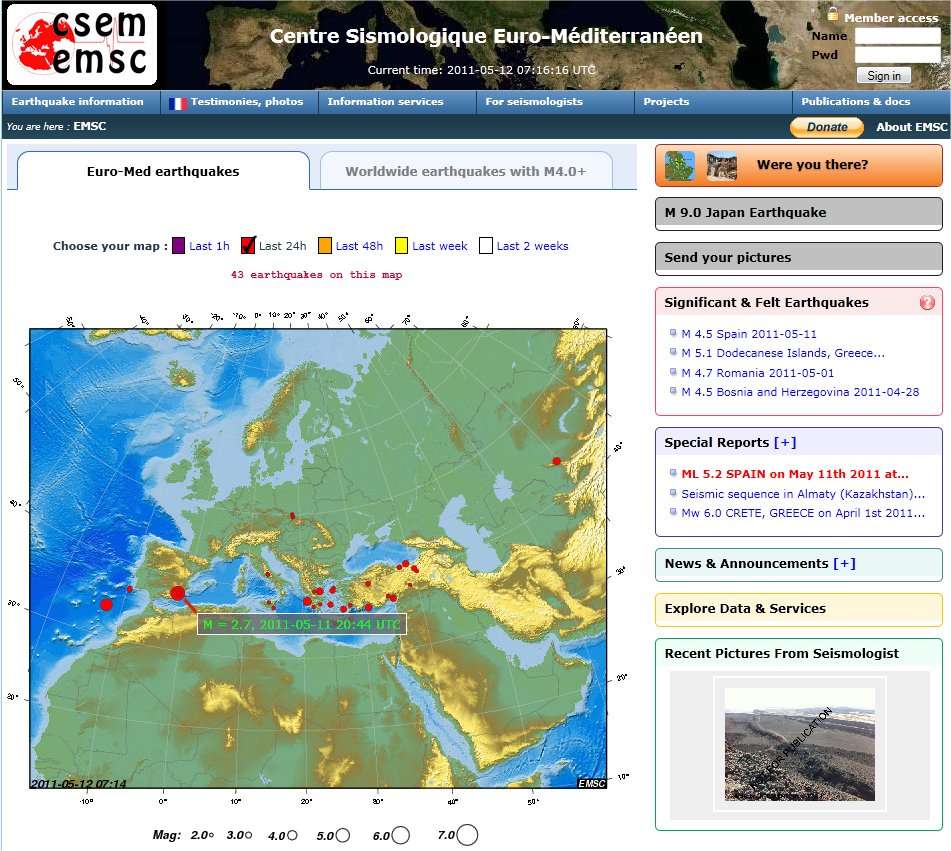The width and height of the screenshot is (951, 851).
Task: Select the Last 2 weeks white map checkbox
Action: tap(486, 246)
